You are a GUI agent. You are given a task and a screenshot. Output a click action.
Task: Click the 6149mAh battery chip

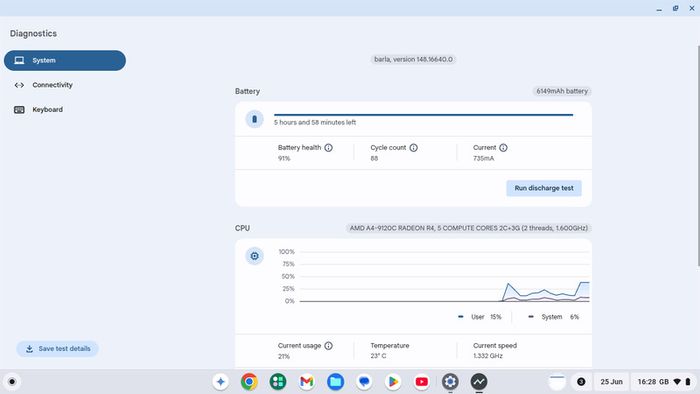pos(562,91)
